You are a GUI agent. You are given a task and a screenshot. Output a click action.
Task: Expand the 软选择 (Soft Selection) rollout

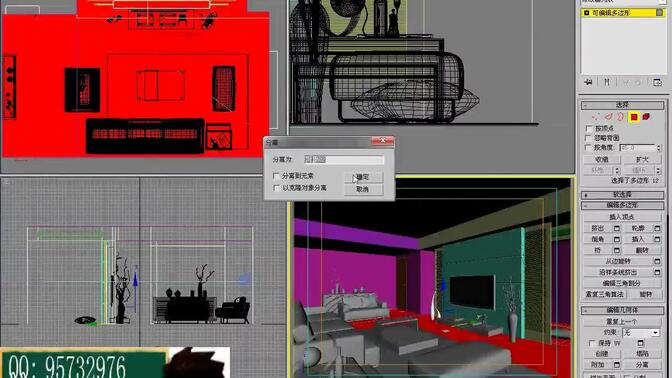click(622, 195)
